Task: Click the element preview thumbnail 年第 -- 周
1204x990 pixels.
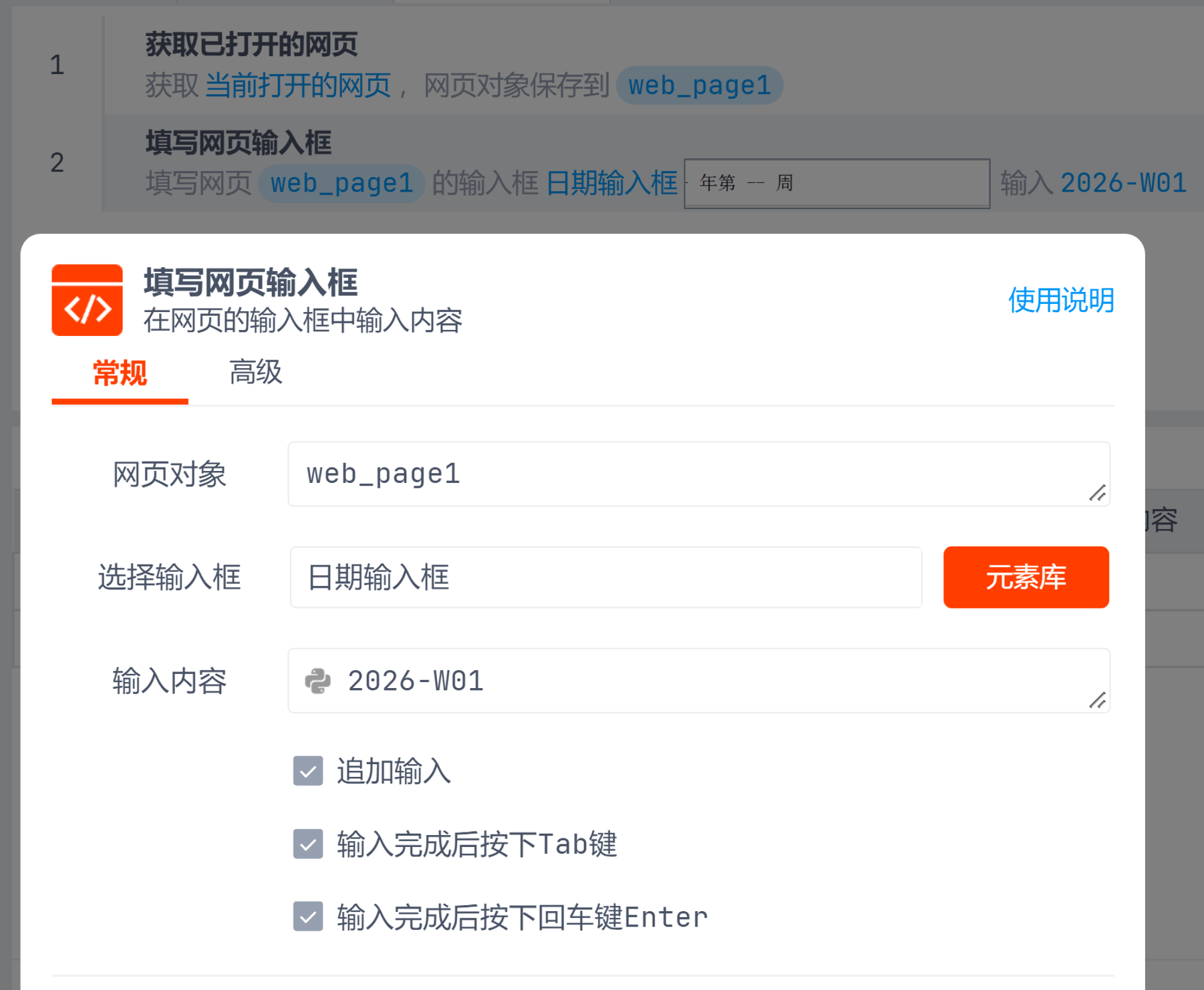Action: point(837,183)
